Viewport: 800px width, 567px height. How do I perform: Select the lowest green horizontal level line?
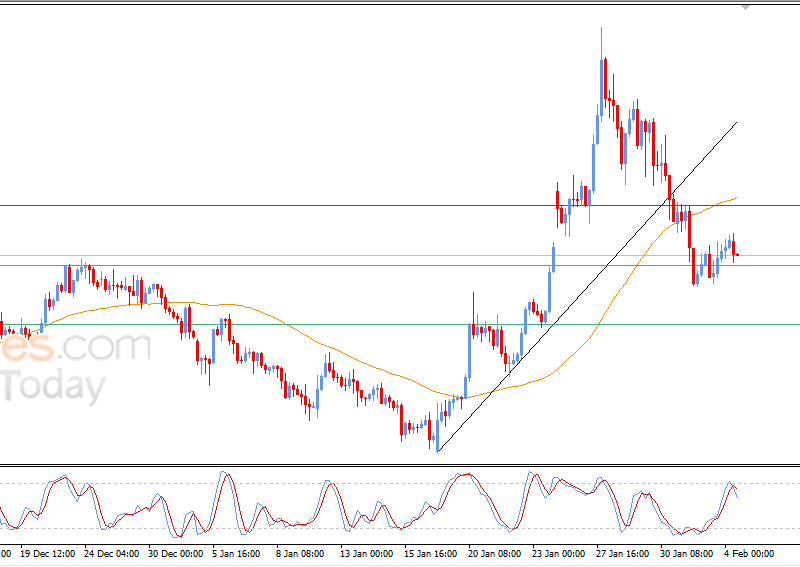click(300, 324)
